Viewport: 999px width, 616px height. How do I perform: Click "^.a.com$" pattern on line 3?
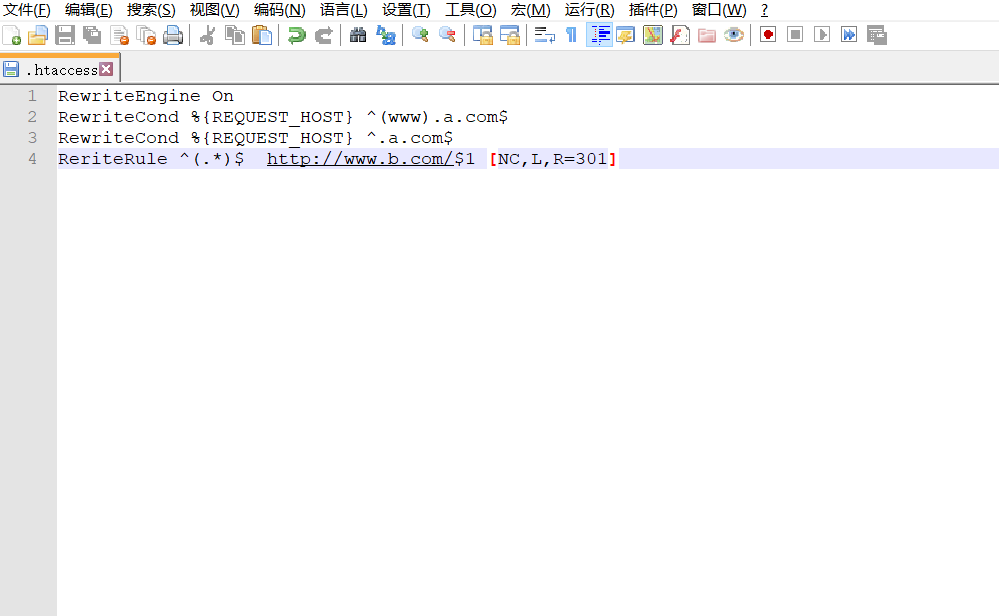tap(410, 138)
